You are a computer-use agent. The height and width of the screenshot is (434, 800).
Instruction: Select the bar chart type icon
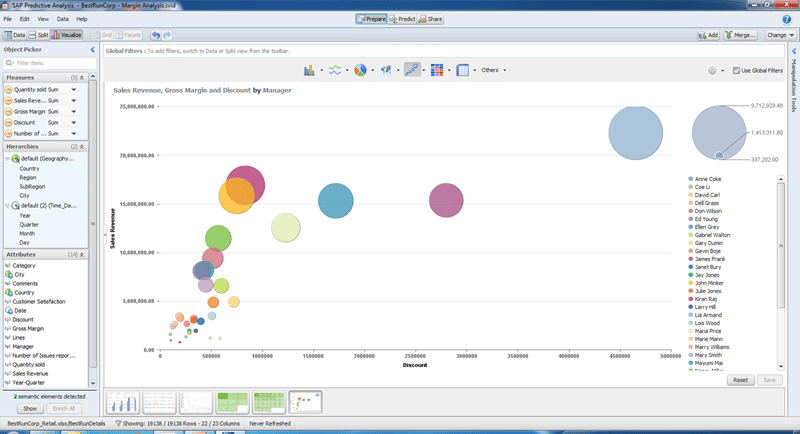(x=309, y=70)
